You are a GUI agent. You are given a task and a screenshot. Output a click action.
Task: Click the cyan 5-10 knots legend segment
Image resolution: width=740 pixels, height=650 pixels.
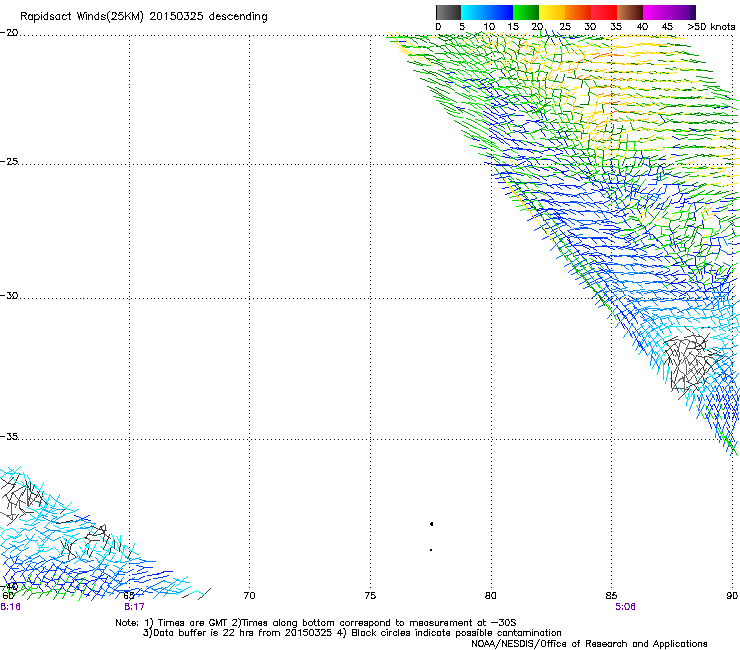(x=474, y=12)
